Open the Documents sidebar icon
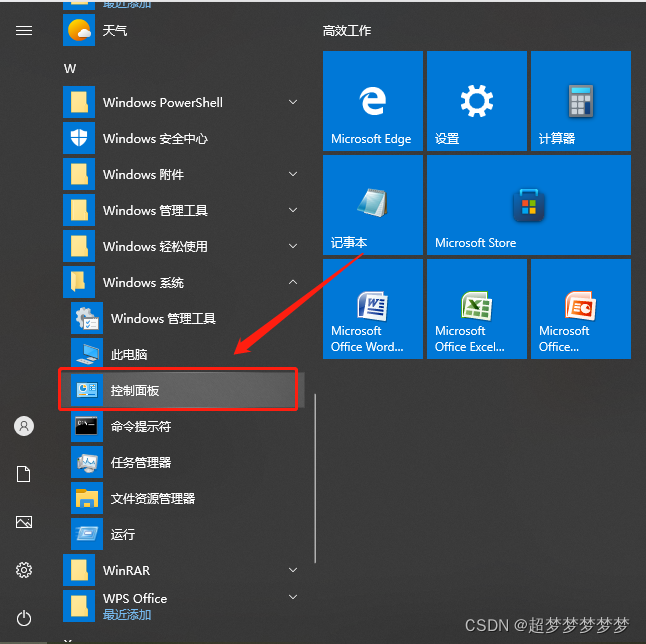 (x=23, y=474)
